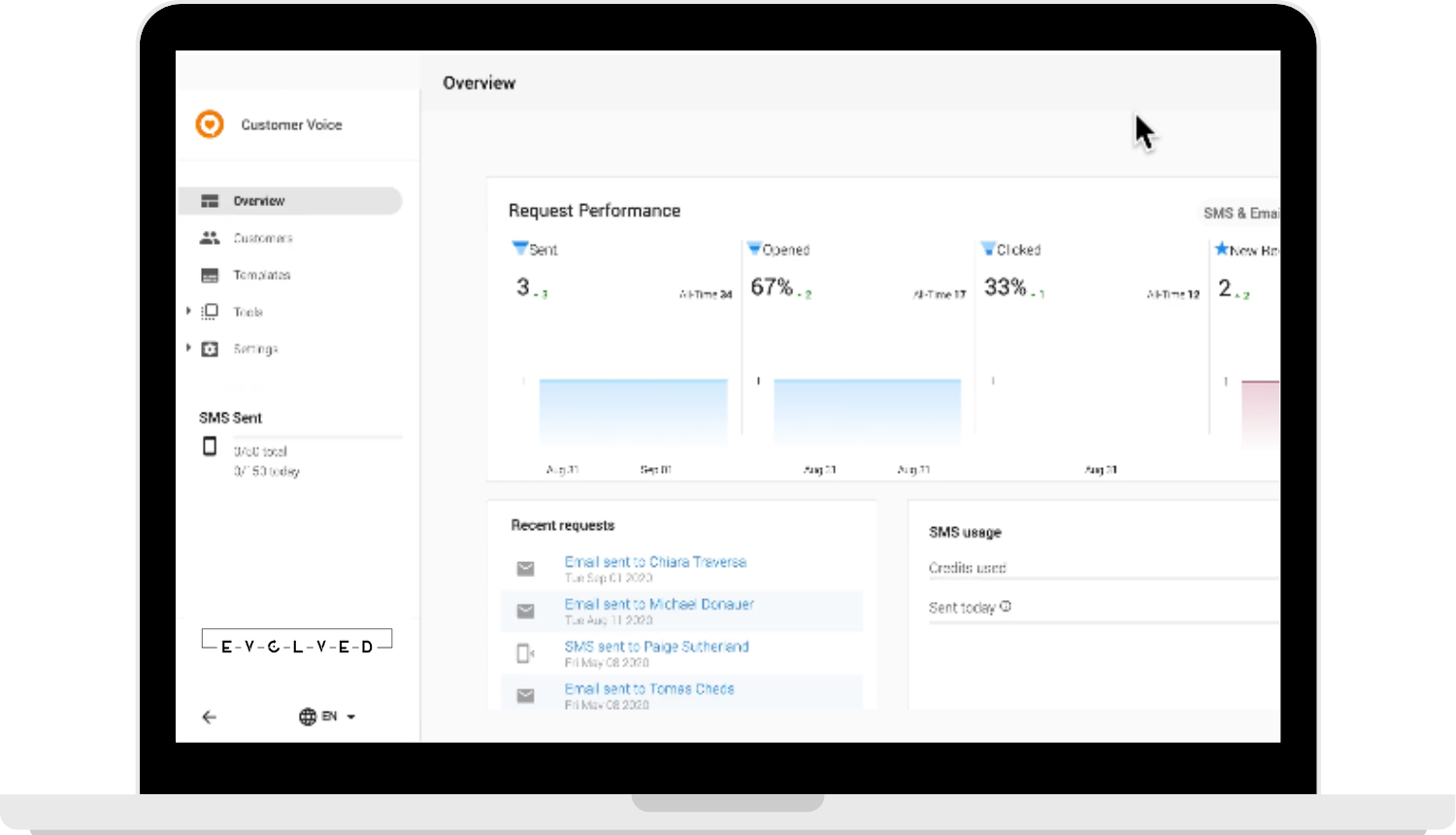Click the star icon beside New Reviews
This screenshot has height=835, width=1456.
(1222, 249)
